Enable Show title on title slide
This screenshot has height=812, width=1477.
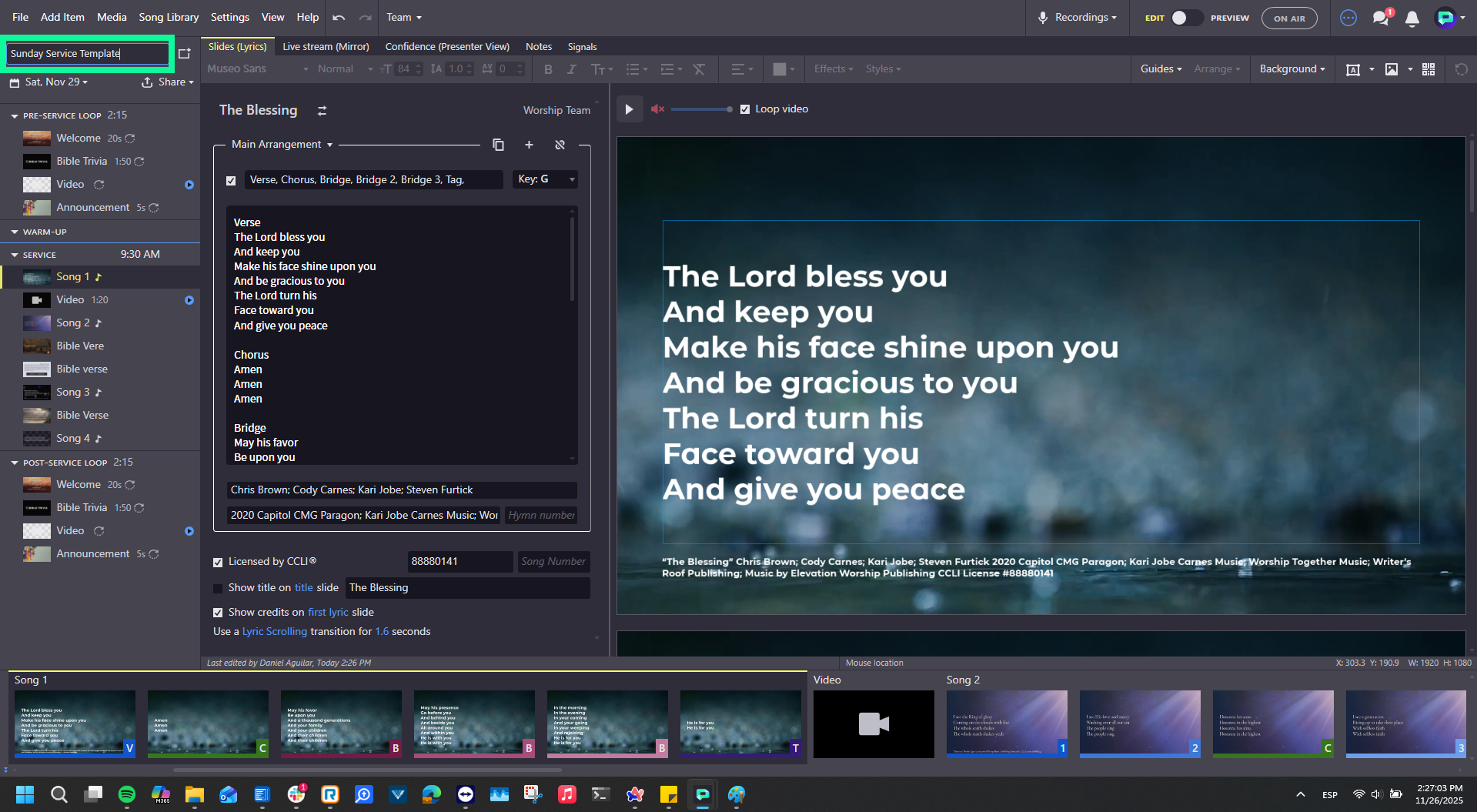click(x=218, y=588)
